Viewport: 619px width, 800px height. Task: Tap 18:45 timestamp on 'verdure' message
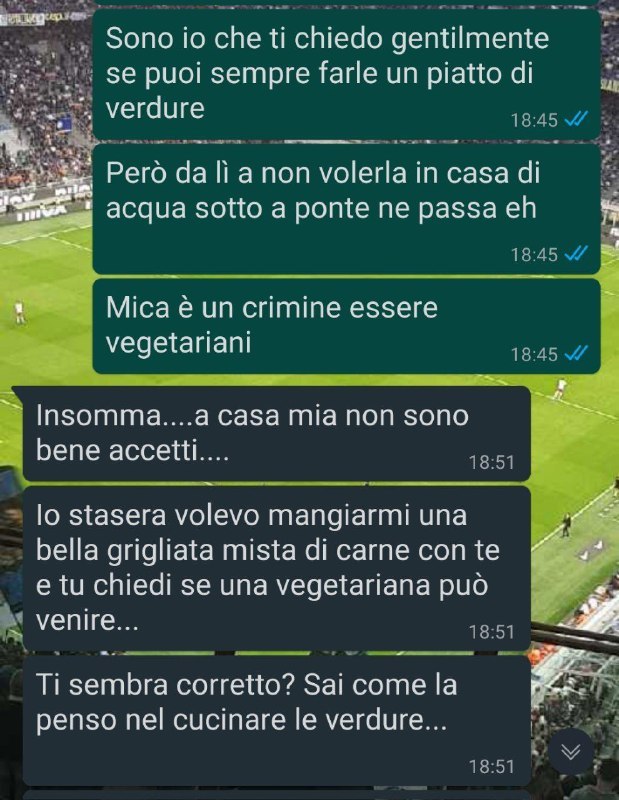tap(534, 120)
